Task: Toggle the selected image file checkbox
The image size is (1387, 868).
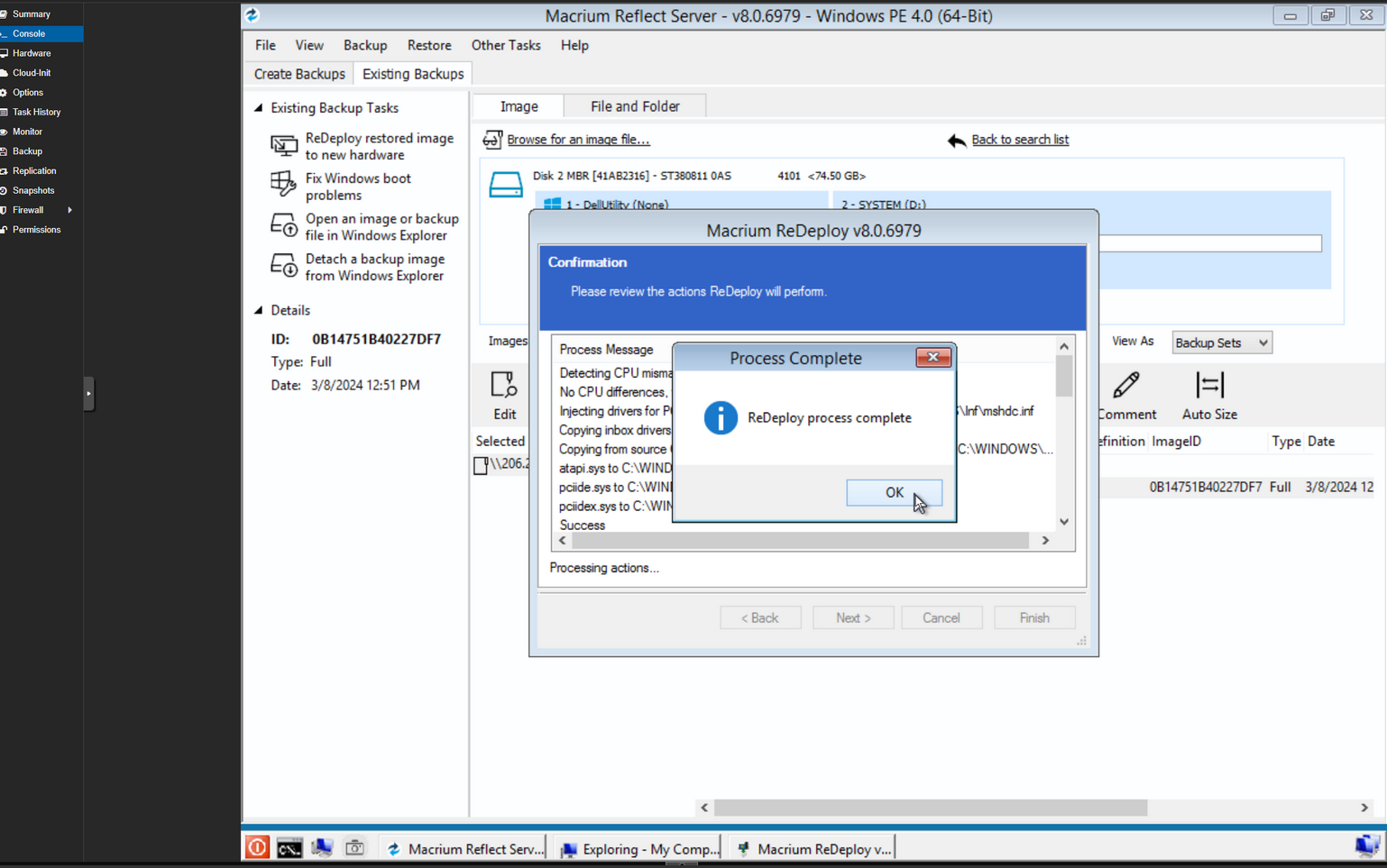Action: pos(481,465)
